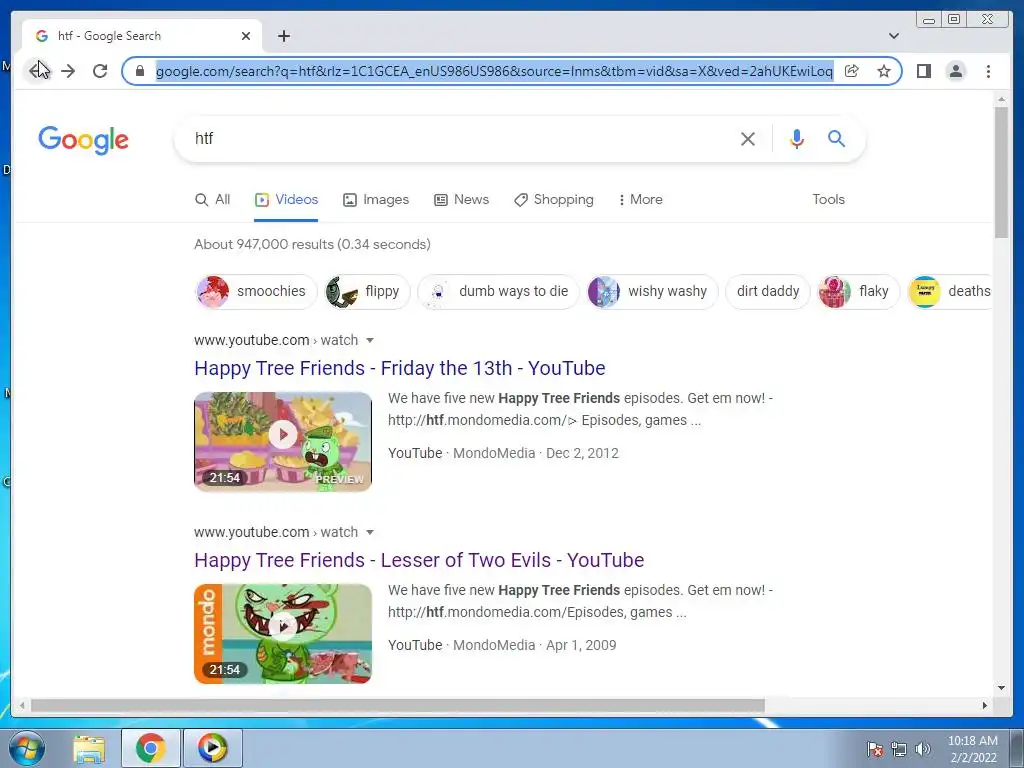
Task: Click the horizontal scrollbar thumb
Action: (x=398, y=705)
